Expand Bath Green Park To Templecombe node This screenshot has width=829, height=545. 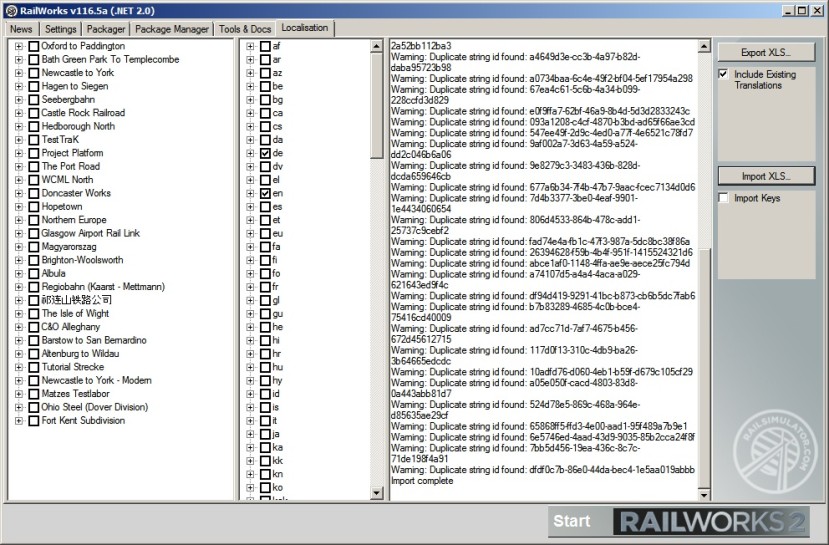pos(19,60)
